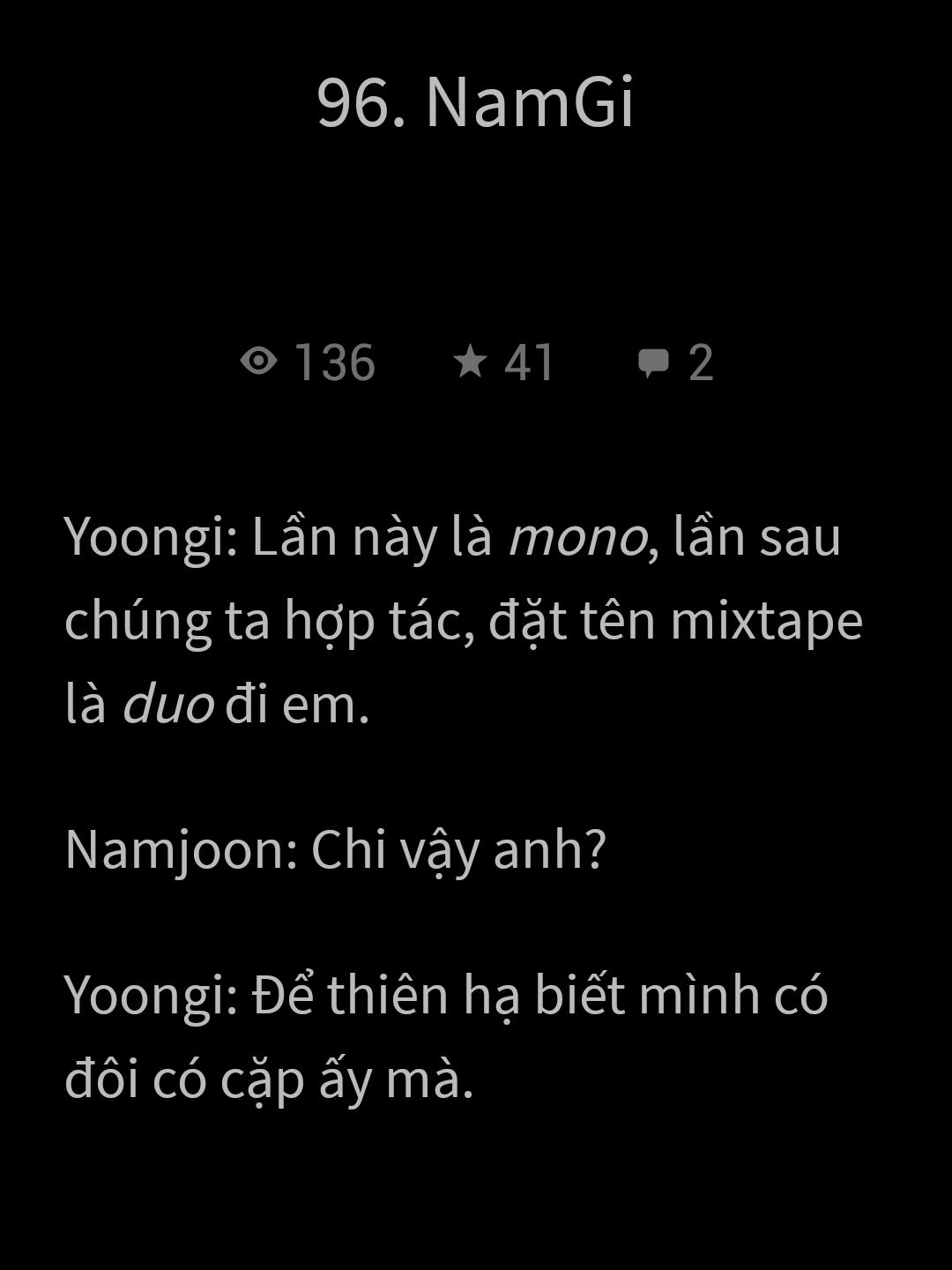Tap the words đi em after duo

point(297,706)
